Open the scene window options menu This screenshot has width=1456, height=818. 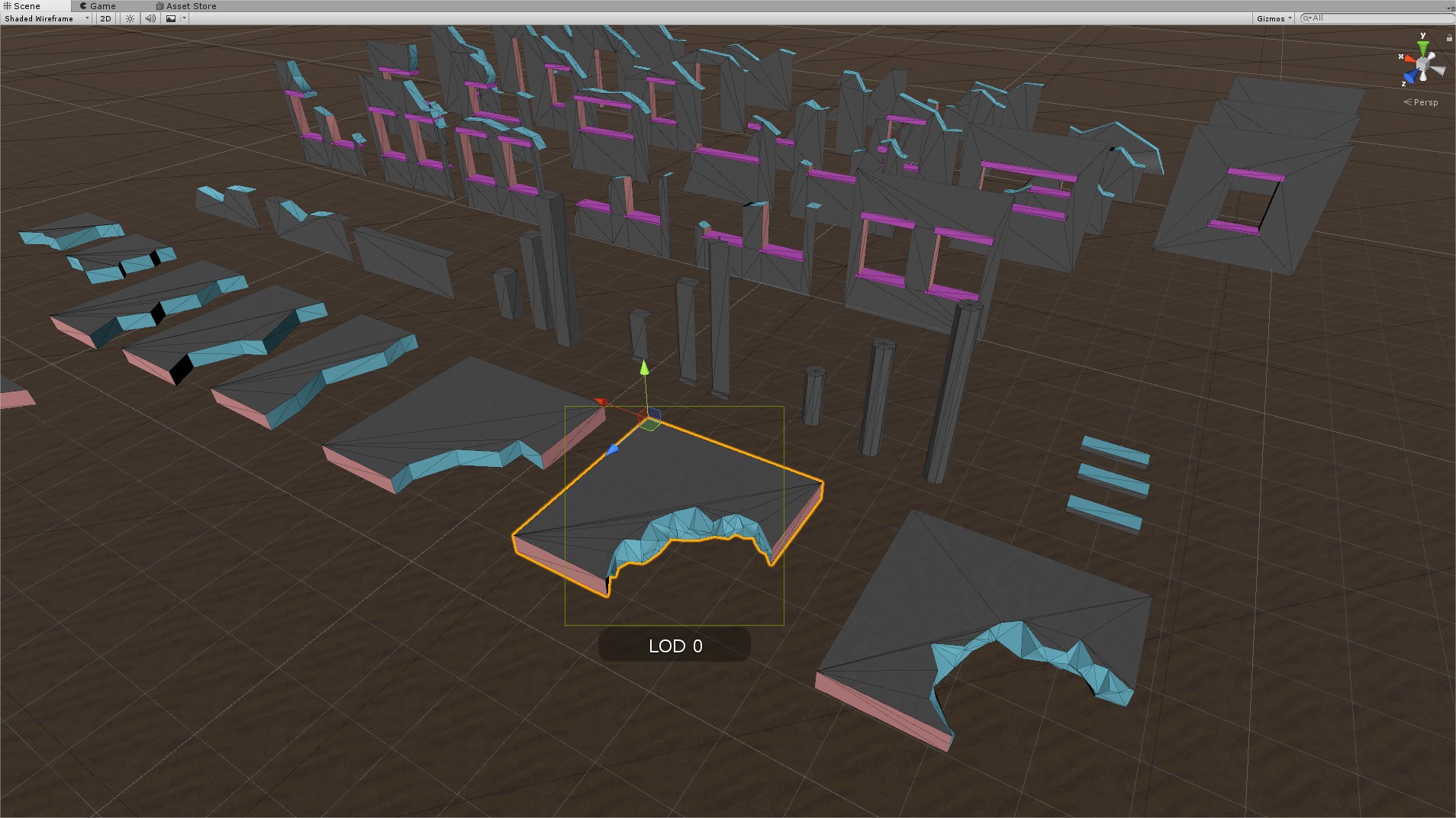click(1450, 8)
